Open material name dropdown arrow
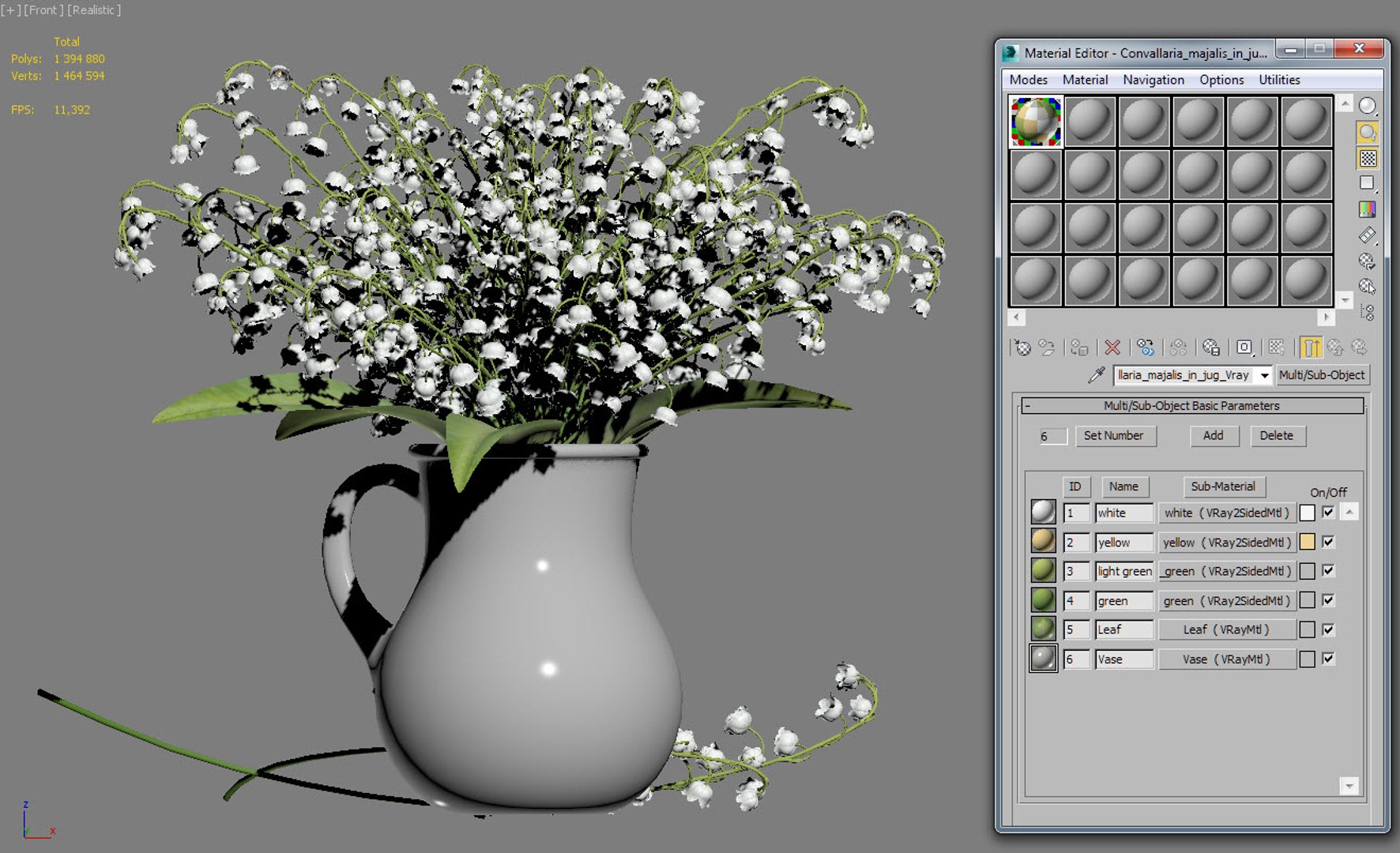1400x853 pixels. [1264, 375]
